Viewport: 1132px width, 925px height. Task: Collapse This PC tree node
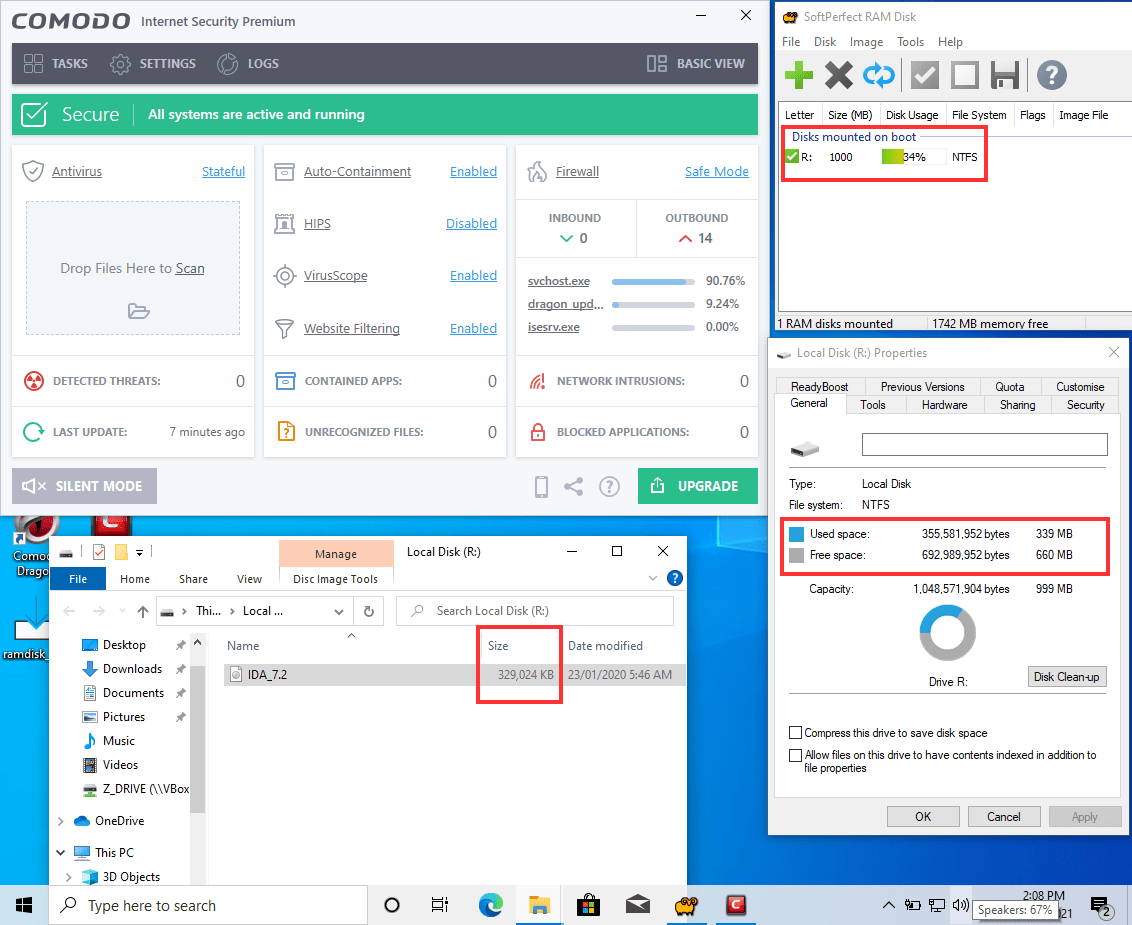pyautogui.click(x=61, y=853)
